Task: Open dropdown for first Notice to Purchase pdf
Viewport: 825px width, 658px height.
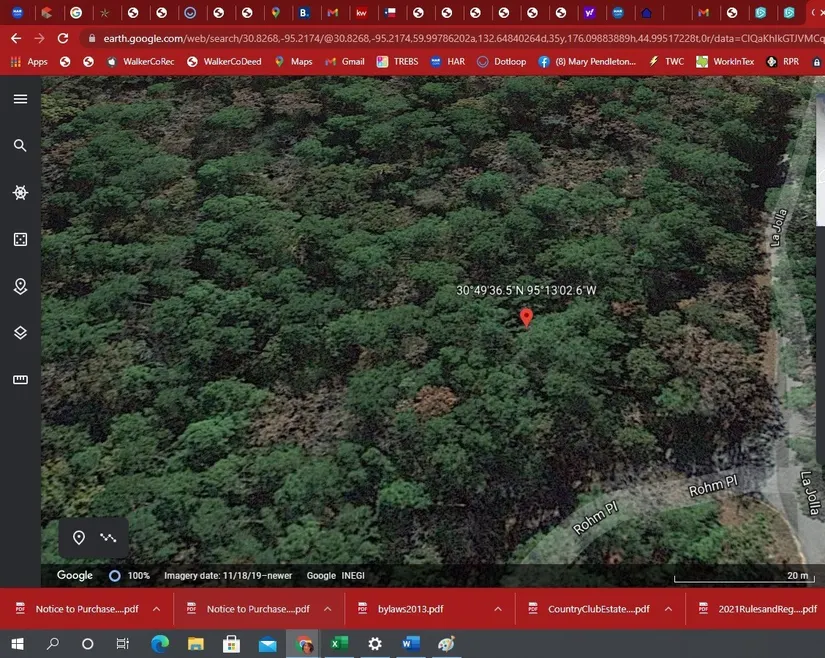Action: (x=157, y=609)
